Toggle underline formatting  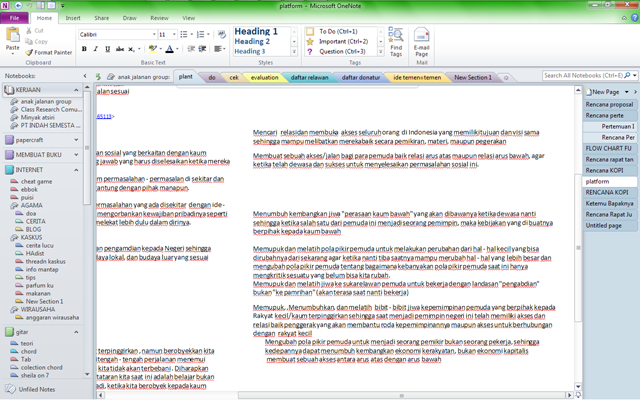click(x=107, y=49)
